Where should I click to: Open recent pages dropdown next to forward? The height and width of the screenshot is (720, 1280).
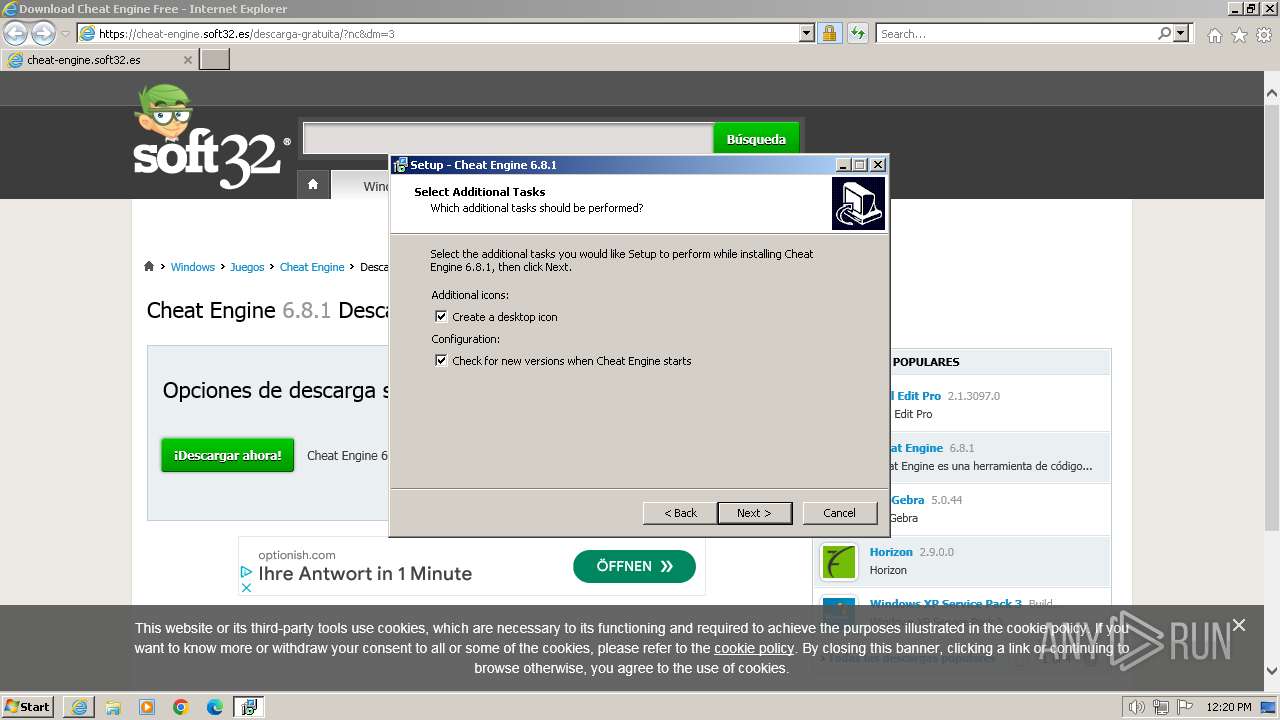tap(65, 34)
